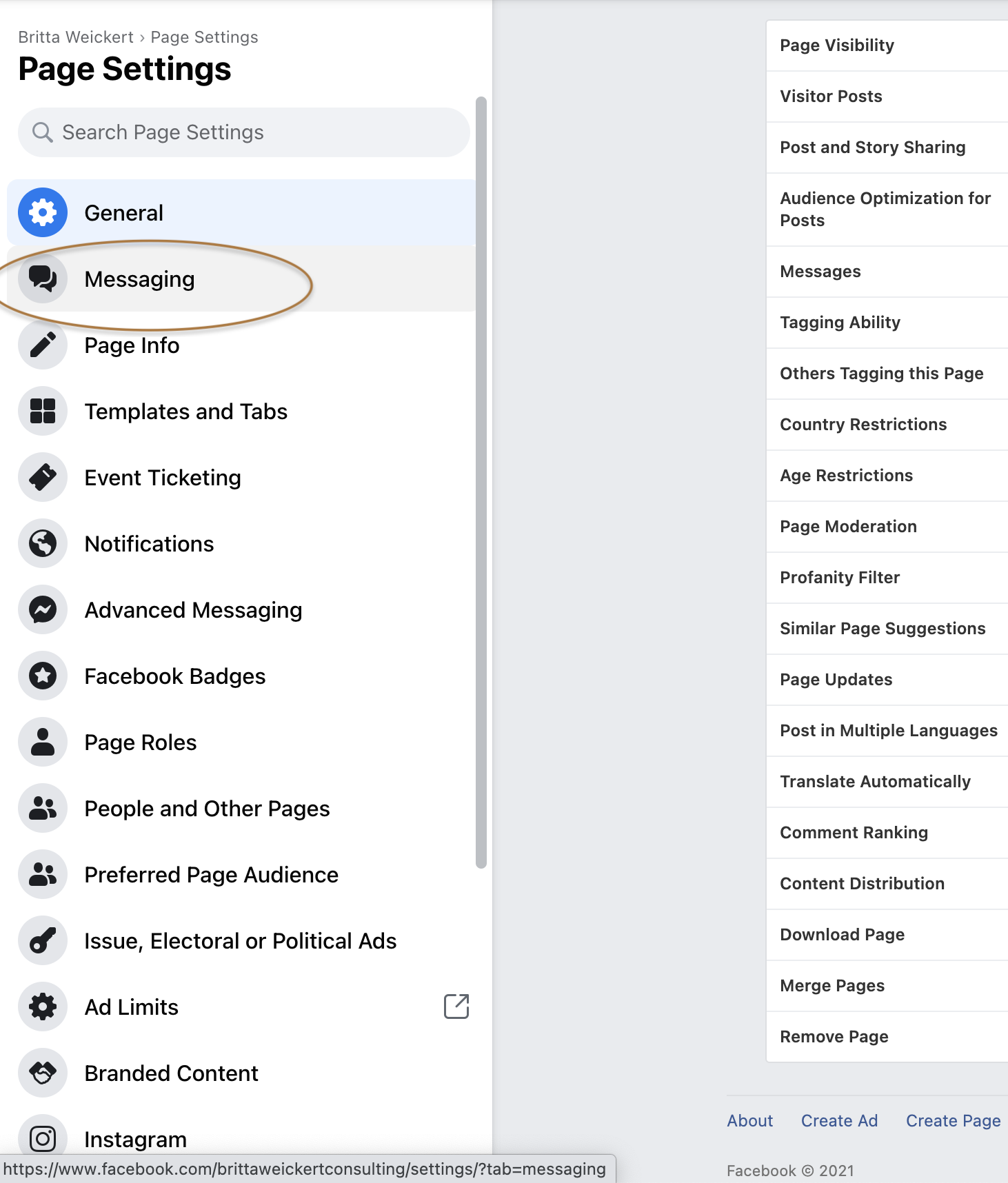Screen dimensions: 1008x1183
Task: Expand the Page Visibility setting row
Action: coord(887,45)
